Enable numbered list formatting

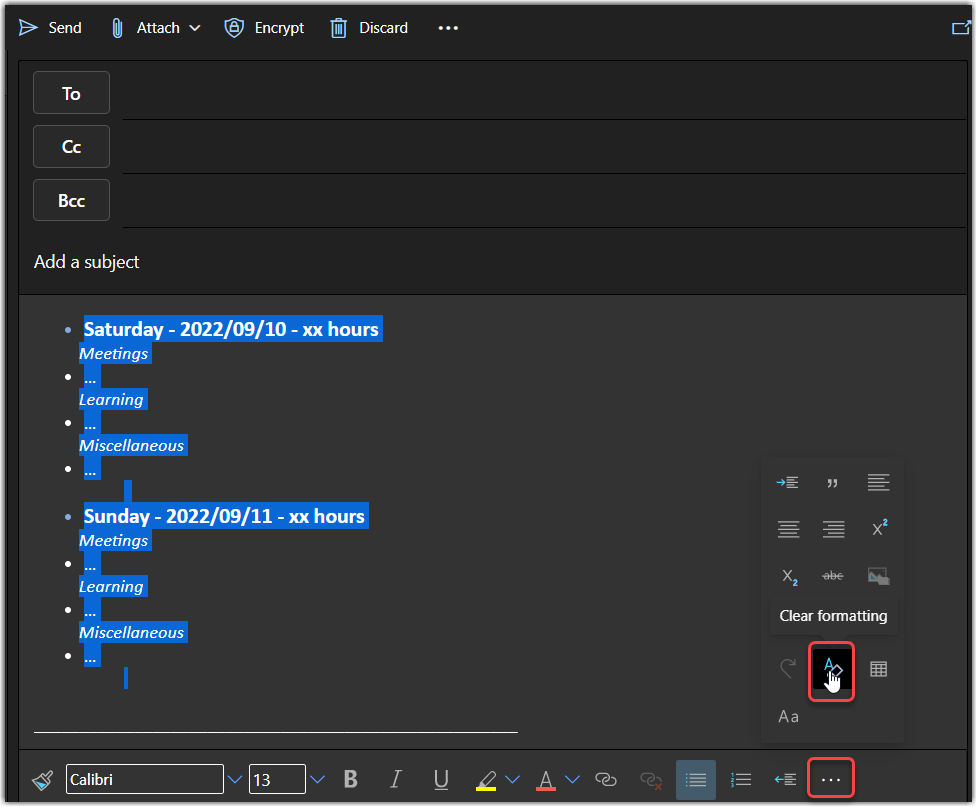tap(741, 779)
